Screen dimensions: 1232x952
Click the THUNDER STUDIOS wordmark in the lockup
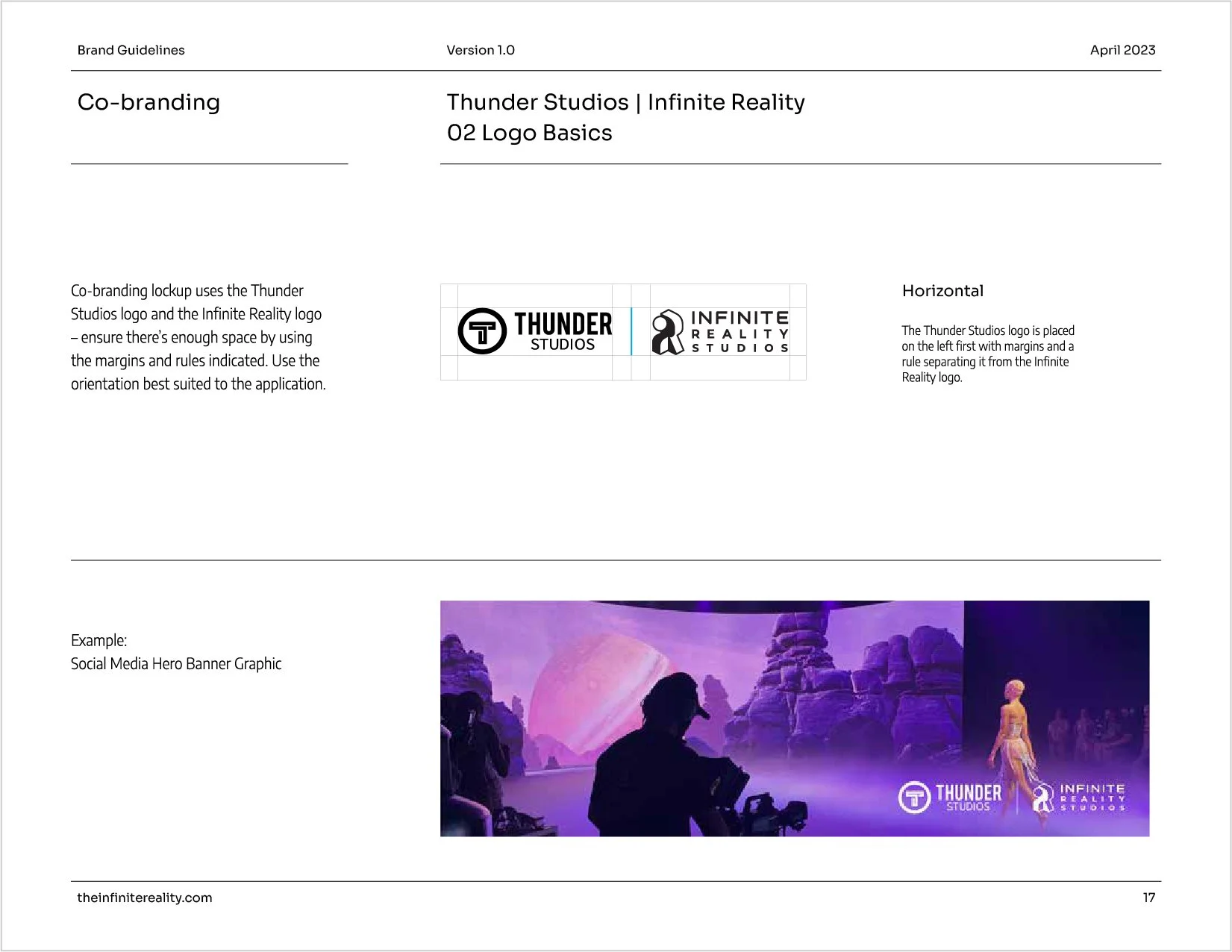tap(563, 331)
